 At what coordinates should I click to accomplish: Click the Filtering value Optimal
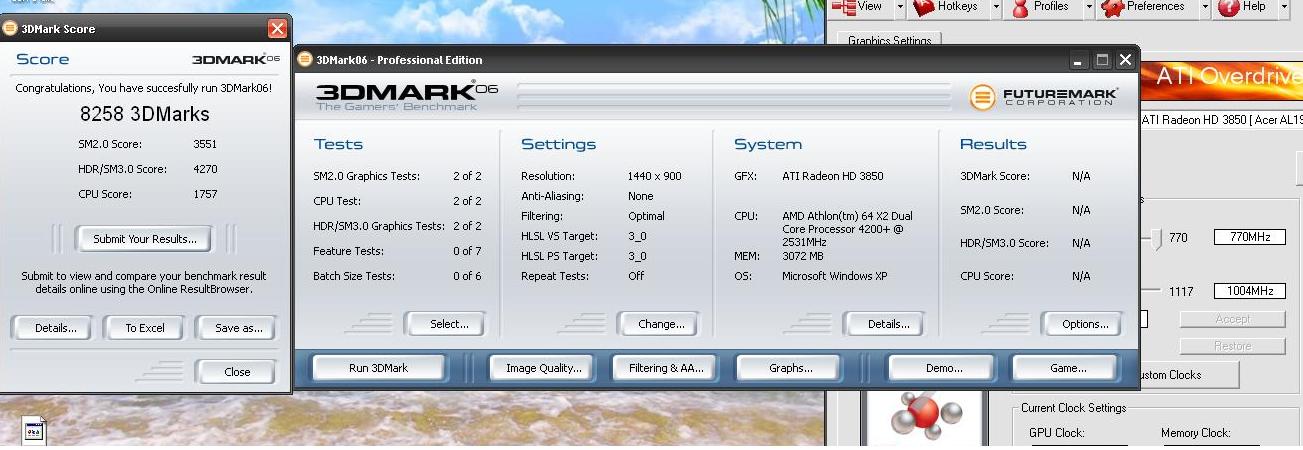pyautogui.click(x=647, y=216)
